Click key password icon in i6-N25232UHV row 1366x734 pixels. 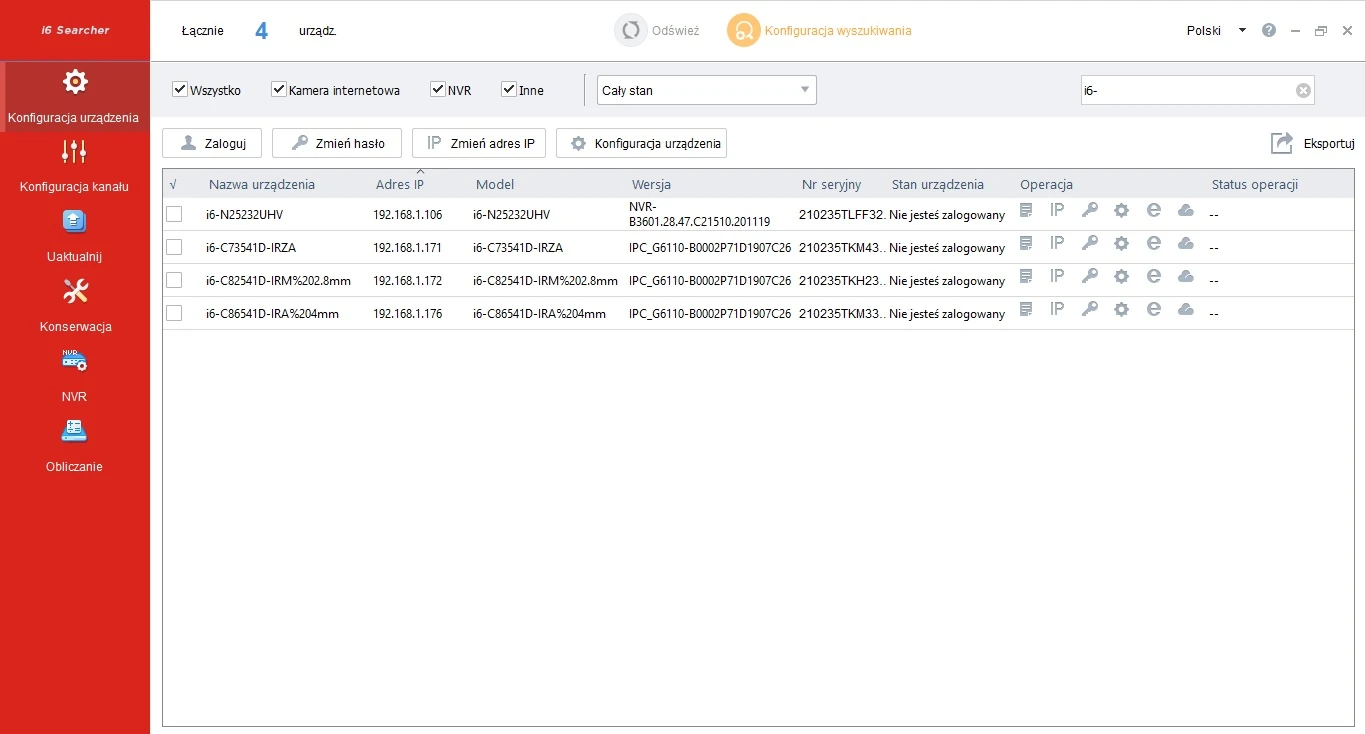[1090, 210]
